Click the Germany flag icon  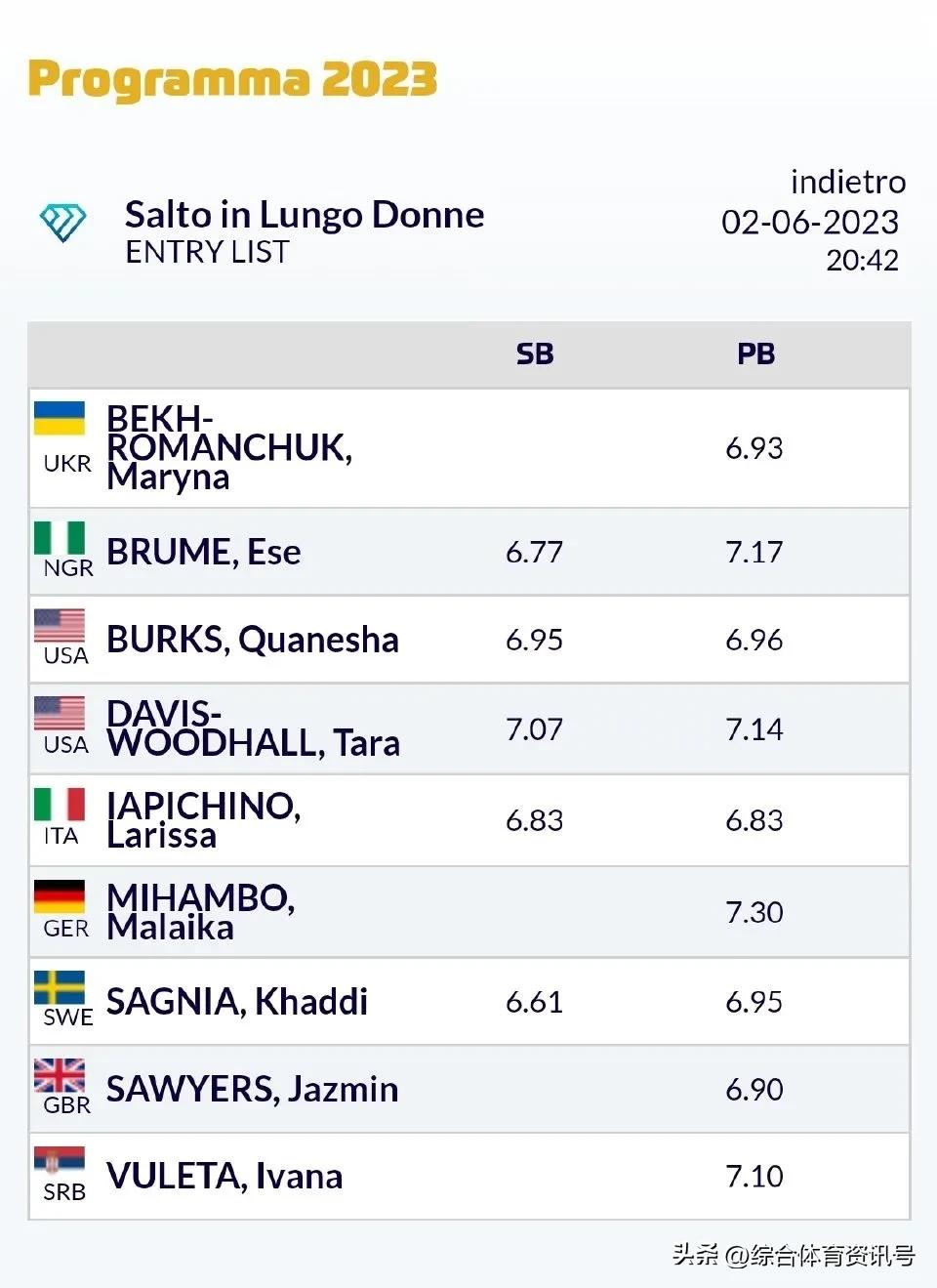click(x=60, y=895)
